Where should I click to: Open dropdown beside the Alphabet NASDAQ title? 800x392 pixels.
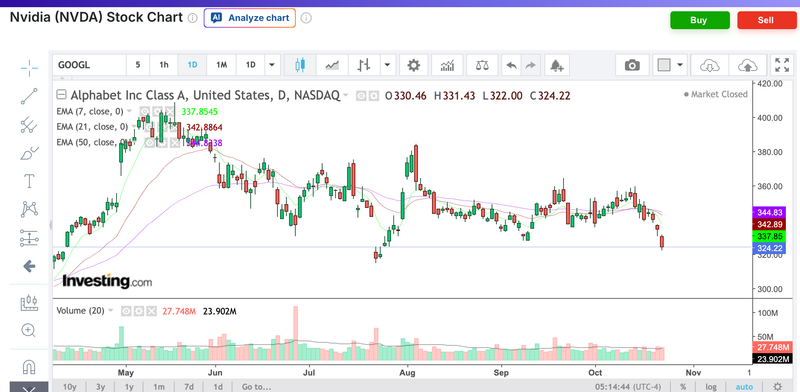click(345, 95)
